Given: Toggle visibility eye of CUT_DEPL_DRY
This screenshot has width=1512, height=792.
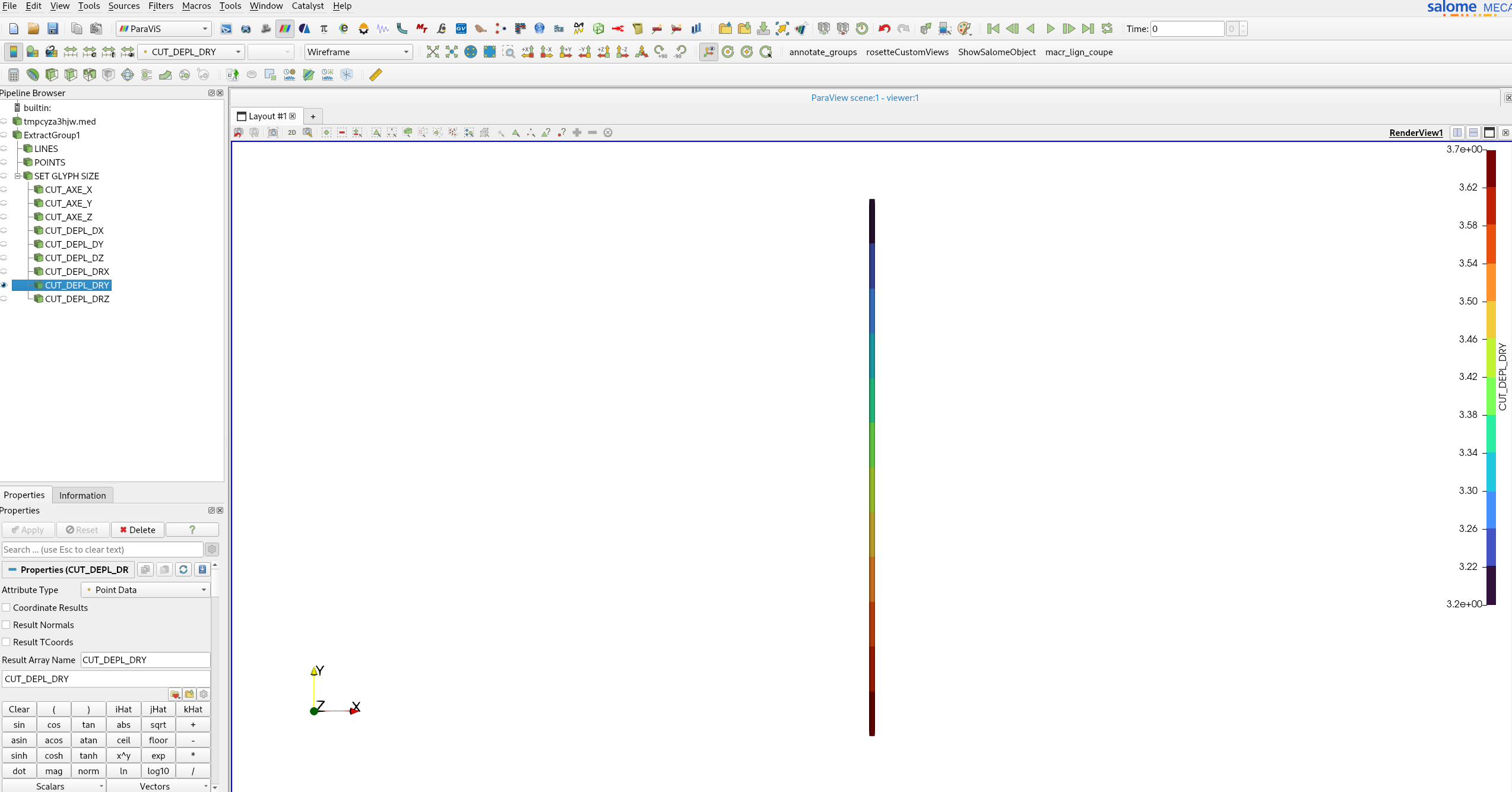Looking at the screenshot, I should (x=4, y=286).
